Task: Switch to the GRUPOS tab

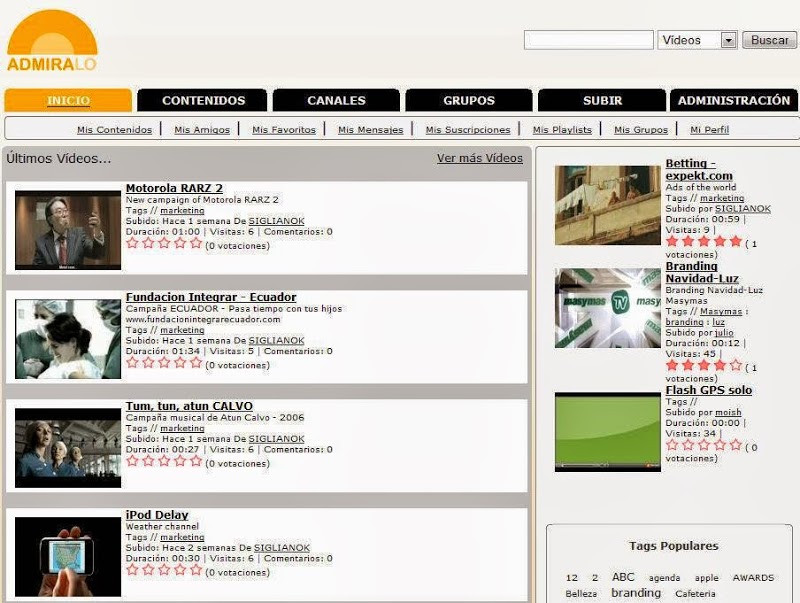Action: pyautogui.click(x=469, y=100)
